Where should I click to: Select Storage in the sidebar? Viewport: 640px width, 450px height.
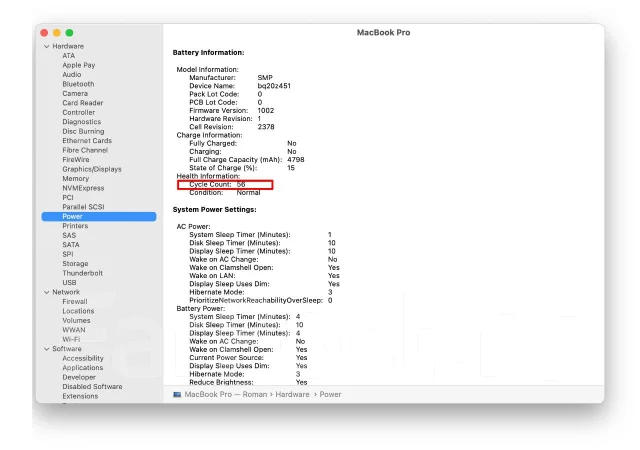pyautogui.click(x=76, y=264)
